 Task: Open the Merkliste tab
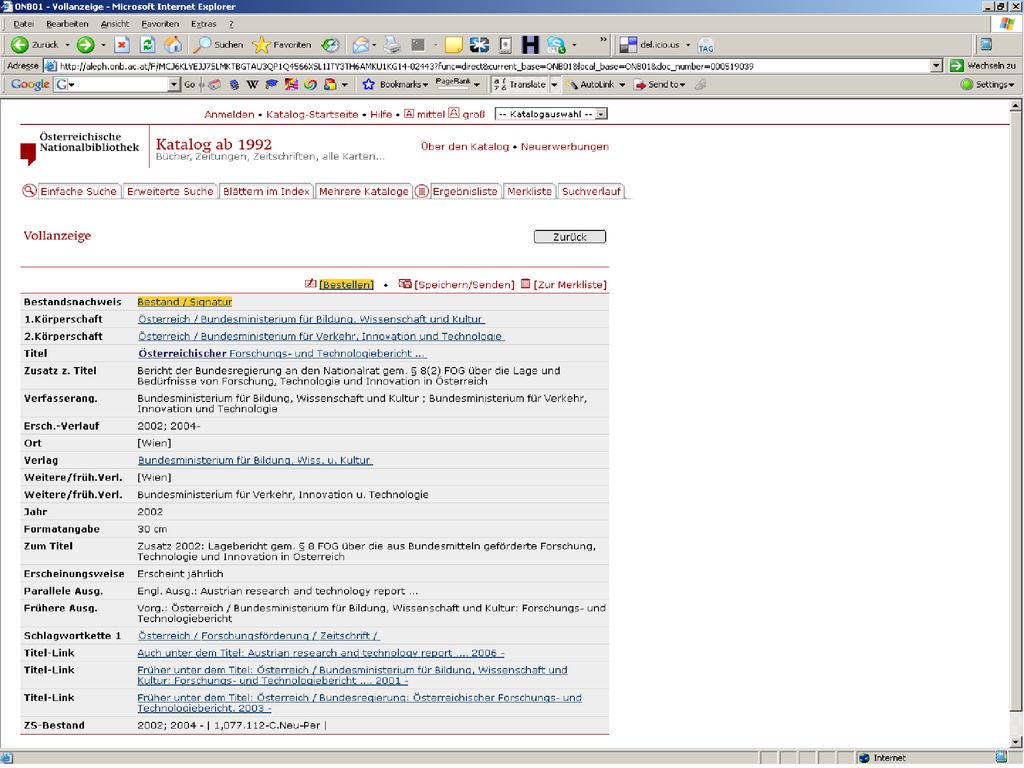point(529,191)
